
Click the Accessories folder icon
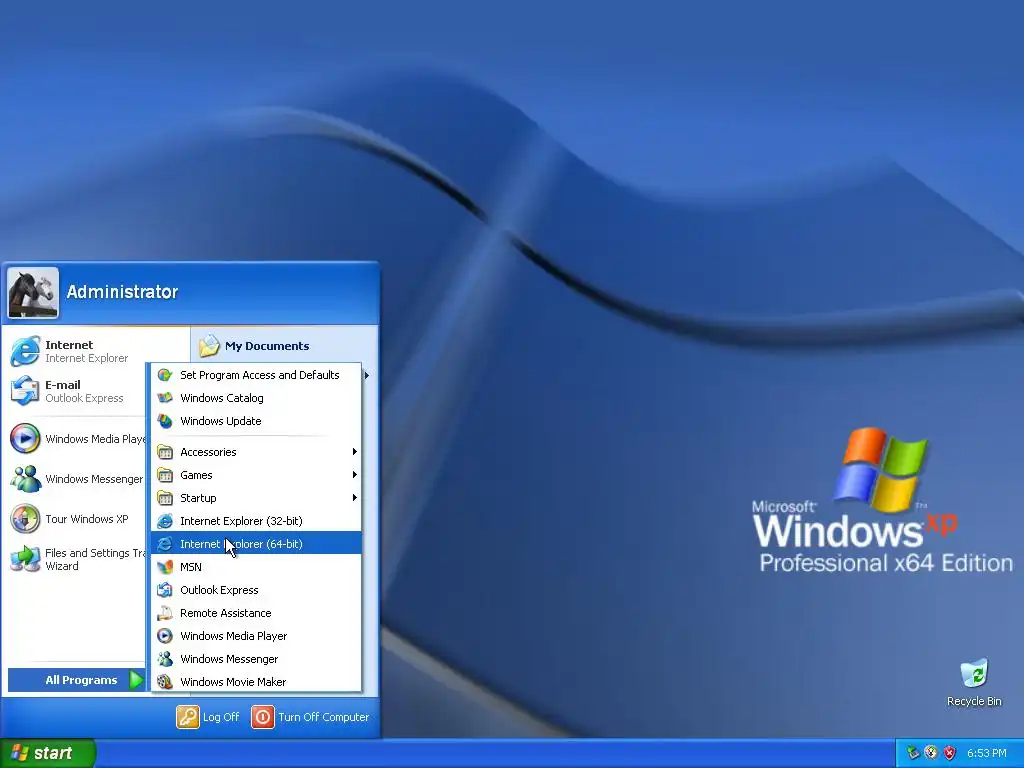(x=165, y=452)
